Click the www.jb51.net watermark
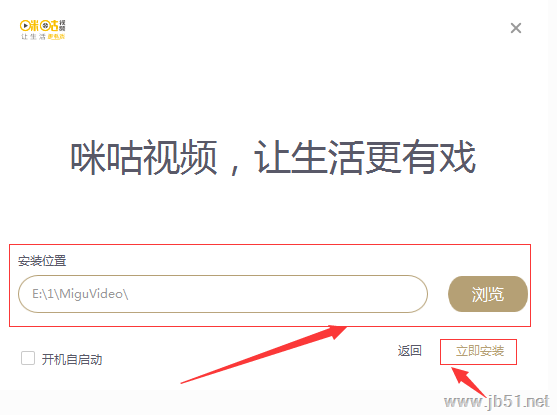 [x=497, y=402]
